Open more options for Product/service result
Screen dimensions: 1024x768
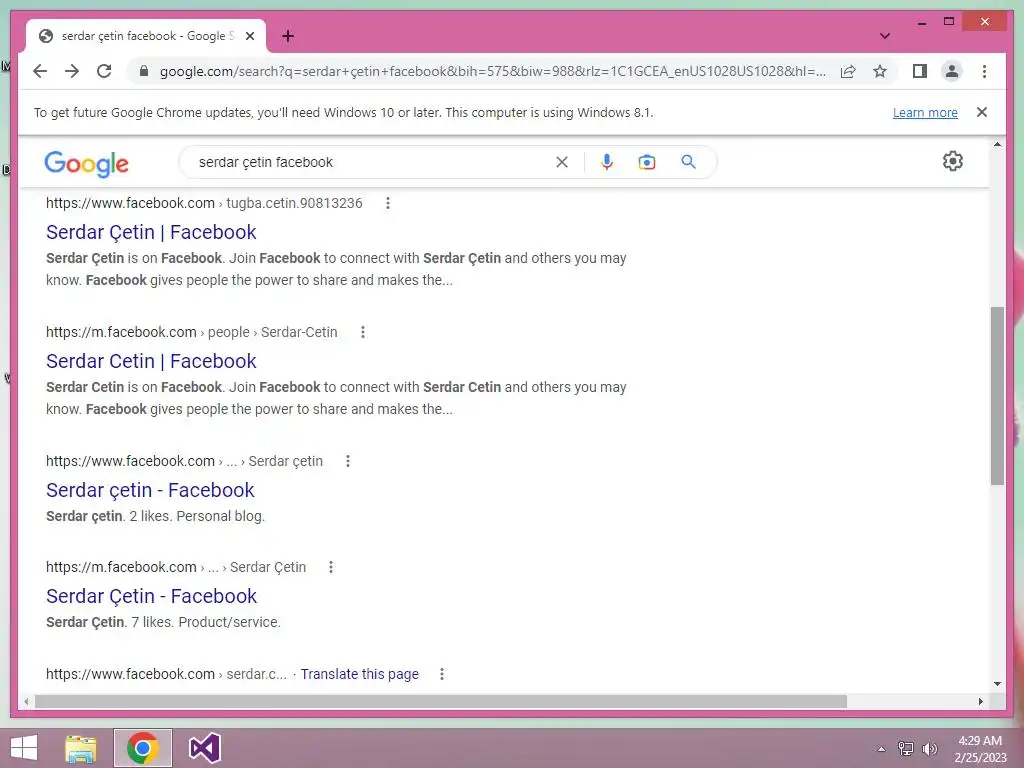tap(331, 567)
